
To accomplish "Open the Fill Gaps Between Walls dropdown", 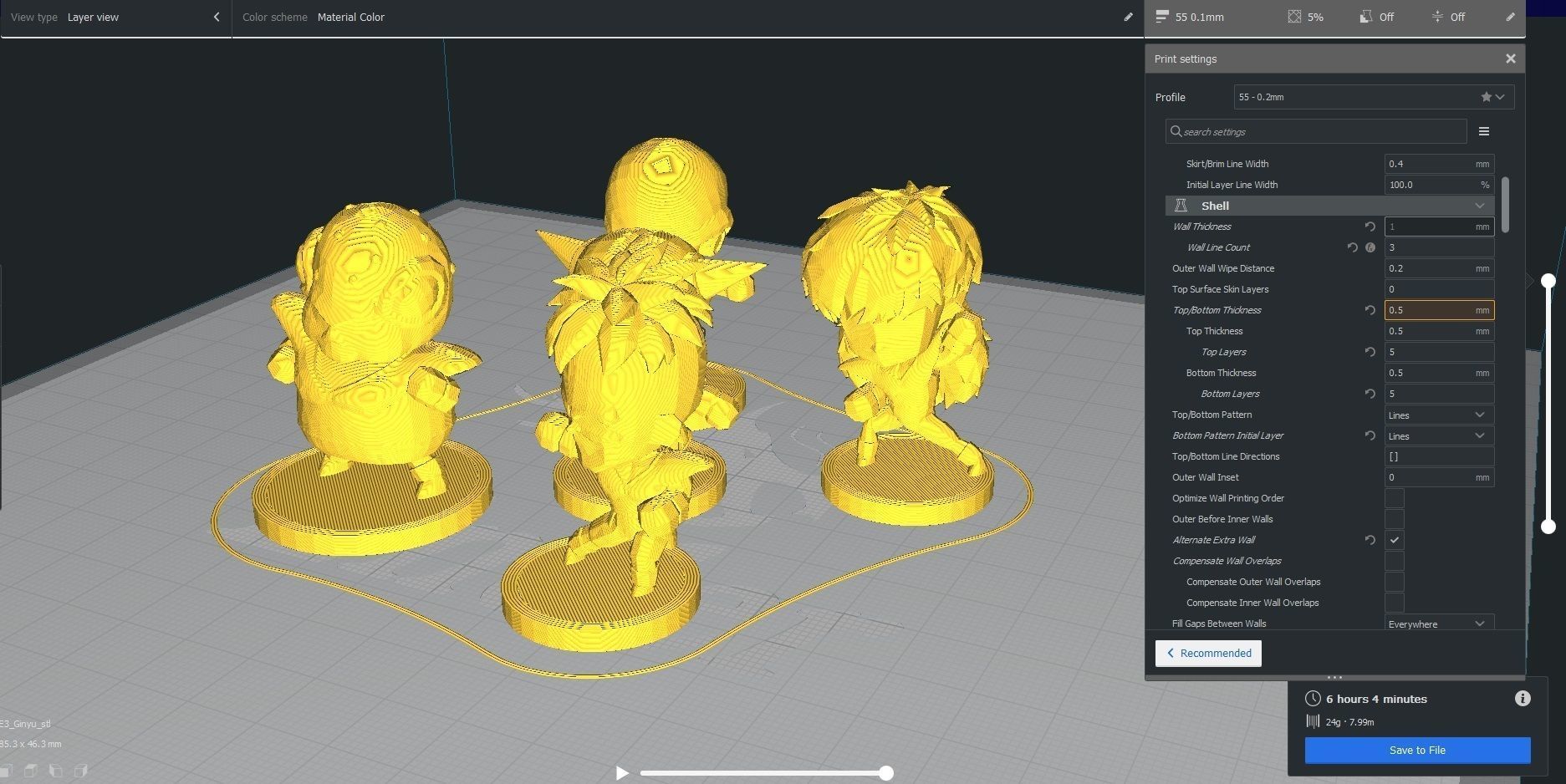I will point(1439,624).
